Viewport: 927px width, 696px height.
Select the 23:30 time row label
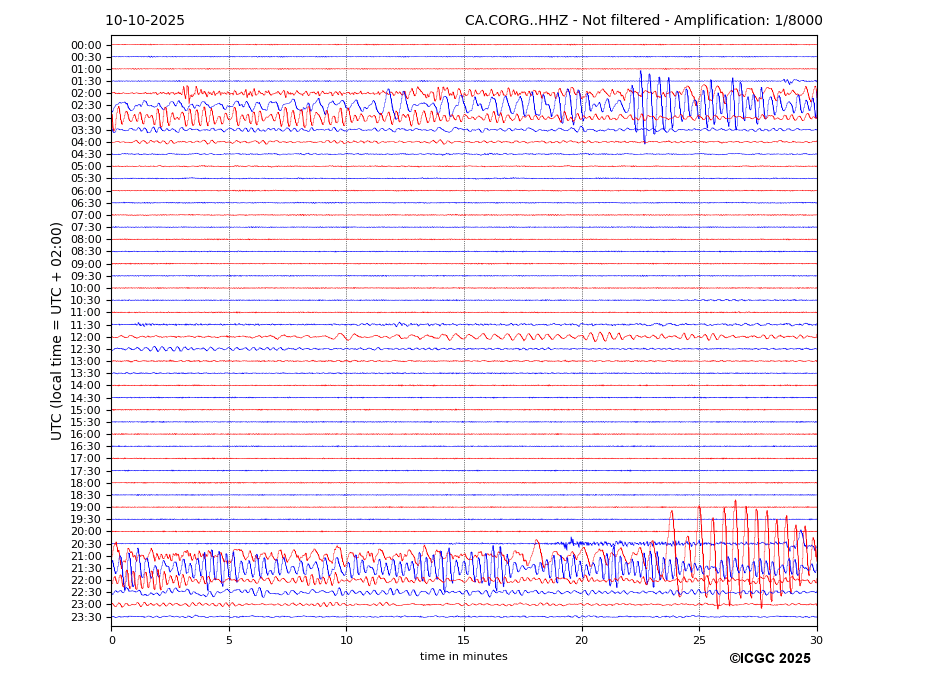click(86, 617)
